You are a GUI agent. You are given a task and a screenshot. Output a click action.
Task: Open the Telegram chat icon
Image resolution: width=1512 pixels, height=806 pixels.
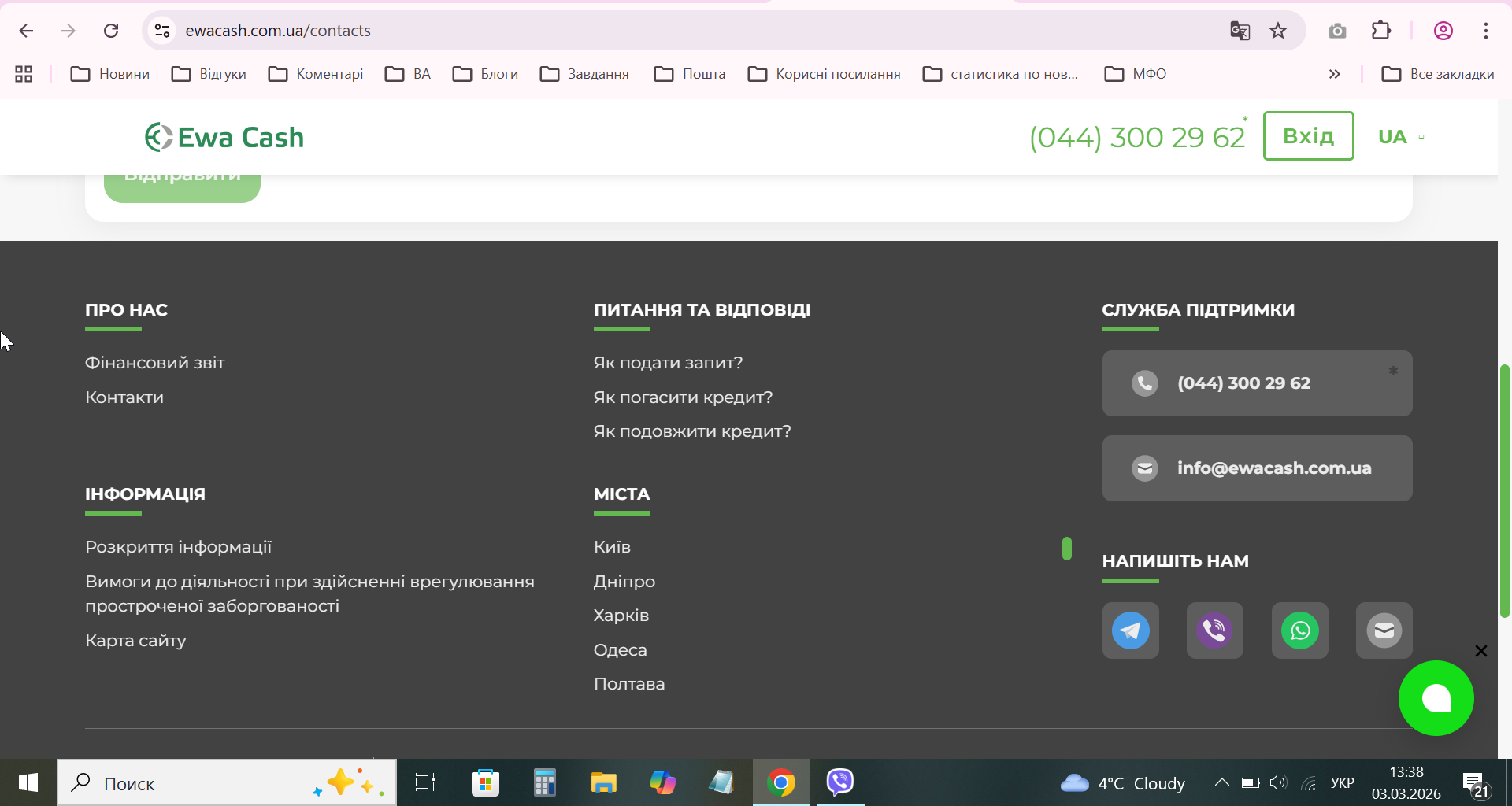pos(1130,630)
